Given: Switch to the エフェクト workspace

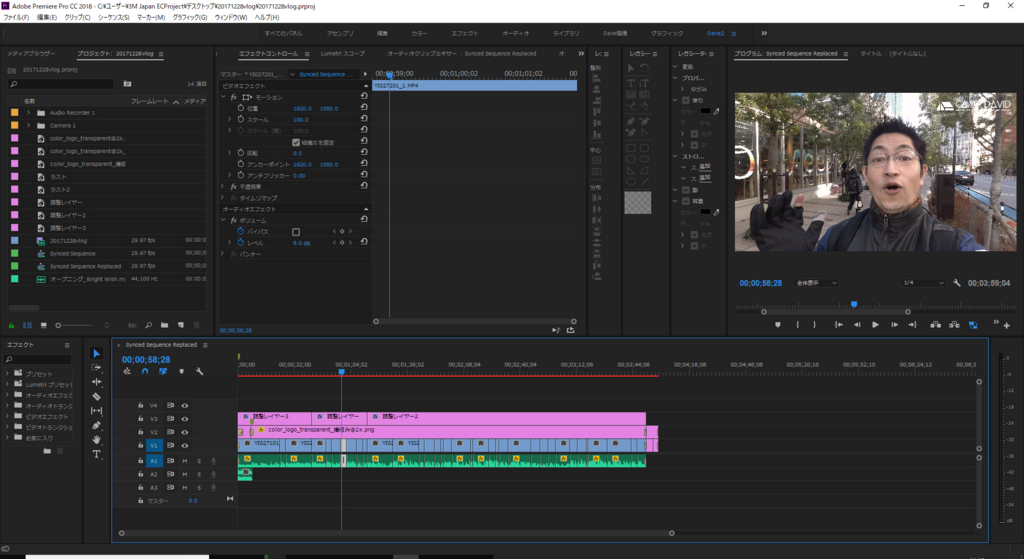Looking at the screenshot, I should pos(465,33).
